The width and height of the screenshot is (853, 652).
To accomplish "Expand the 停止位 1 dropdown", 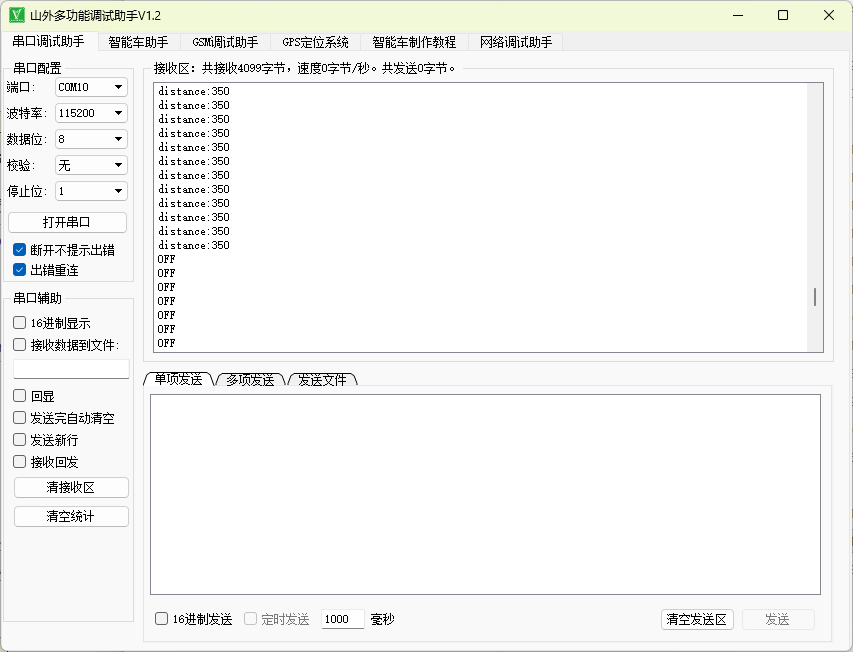I will point(91,191).
